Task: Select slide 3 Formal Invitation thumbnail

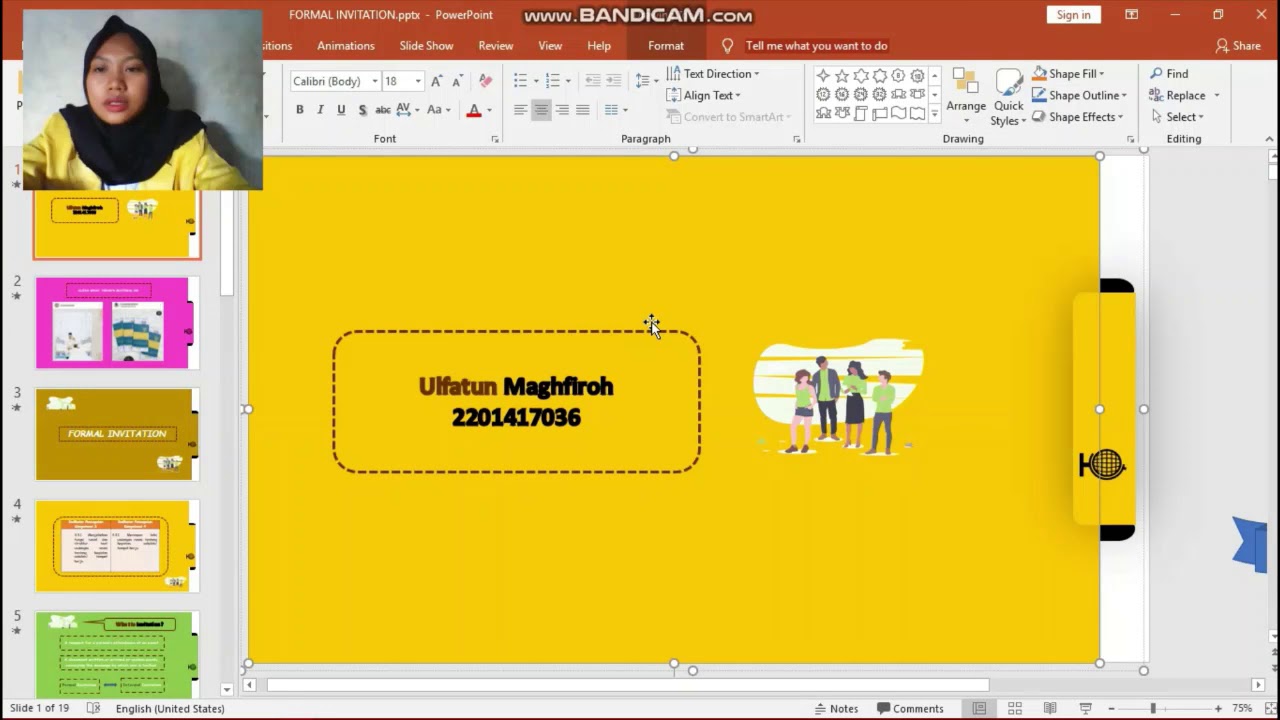Action: [117, 435]
